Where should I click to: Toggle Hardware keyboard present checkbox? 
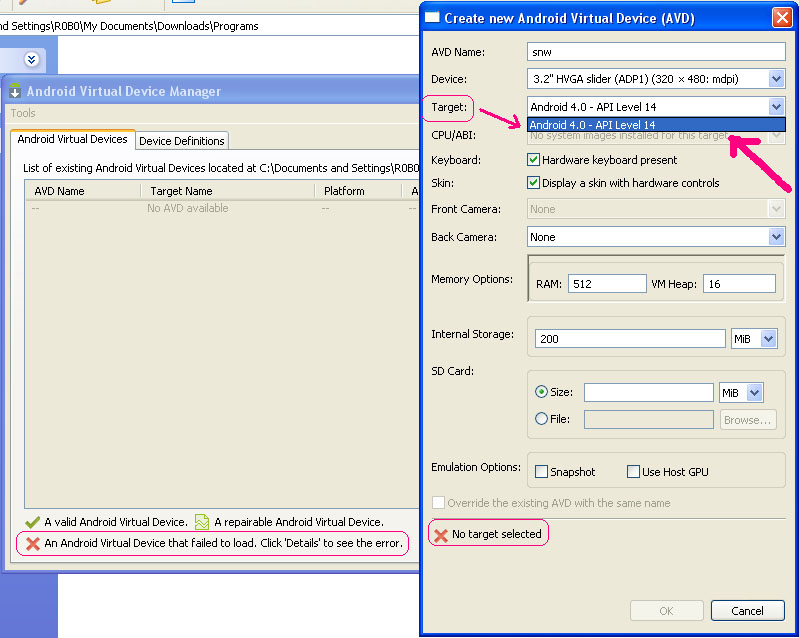[534, 160]
